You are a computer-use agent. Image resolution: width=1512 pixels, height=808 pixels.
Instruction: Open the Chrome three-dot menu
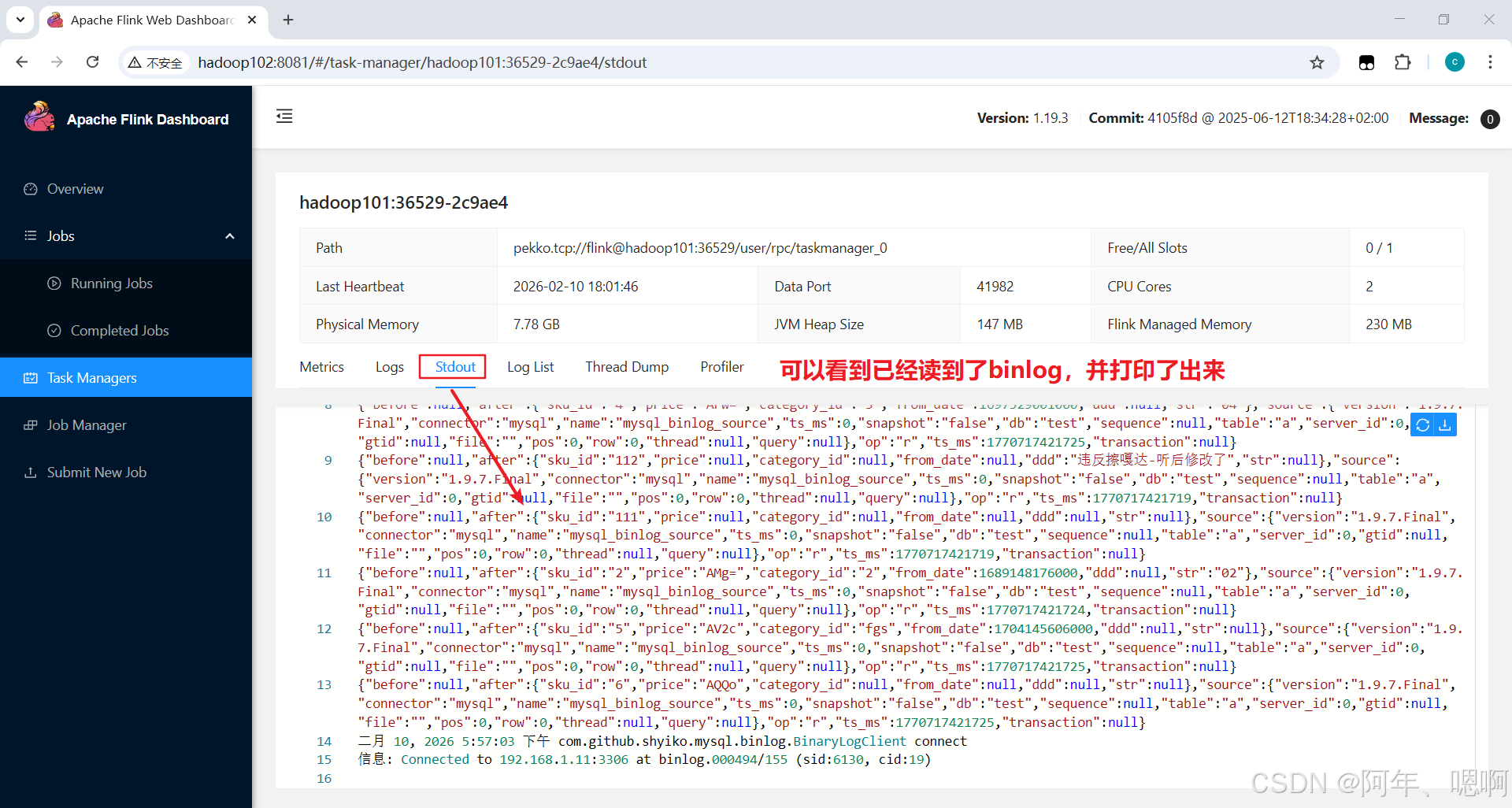(x=1490, y=62)
